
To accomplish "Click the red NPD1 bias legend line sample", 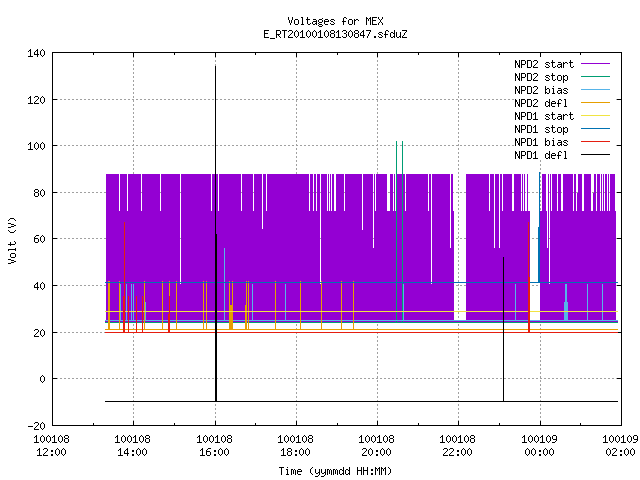I will click(x=596, y=142).
